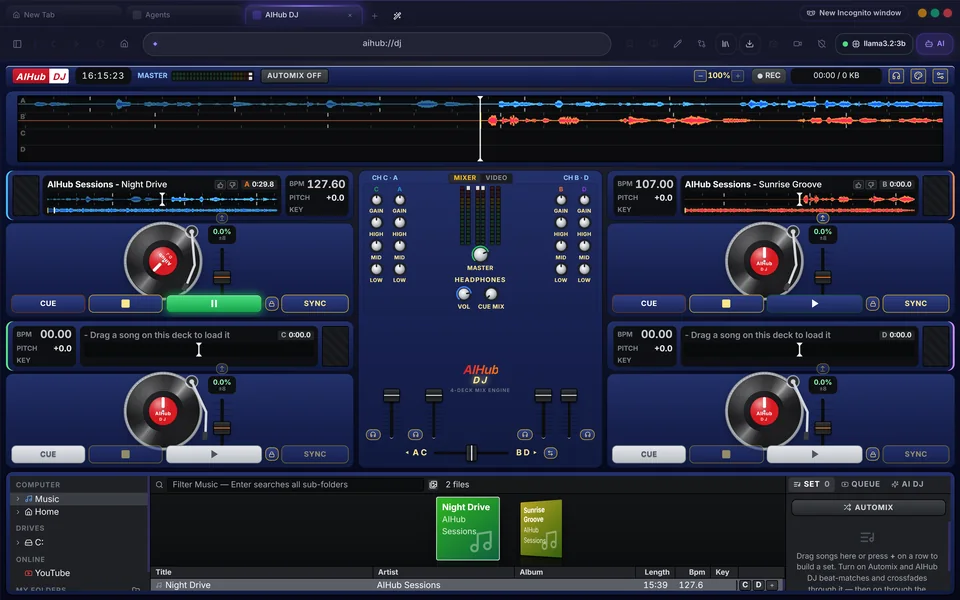Viewport: 960px width, 600px height.
Task: Switch to the MIXER tab
Action: pyautogui.click(x=465, y=178)
